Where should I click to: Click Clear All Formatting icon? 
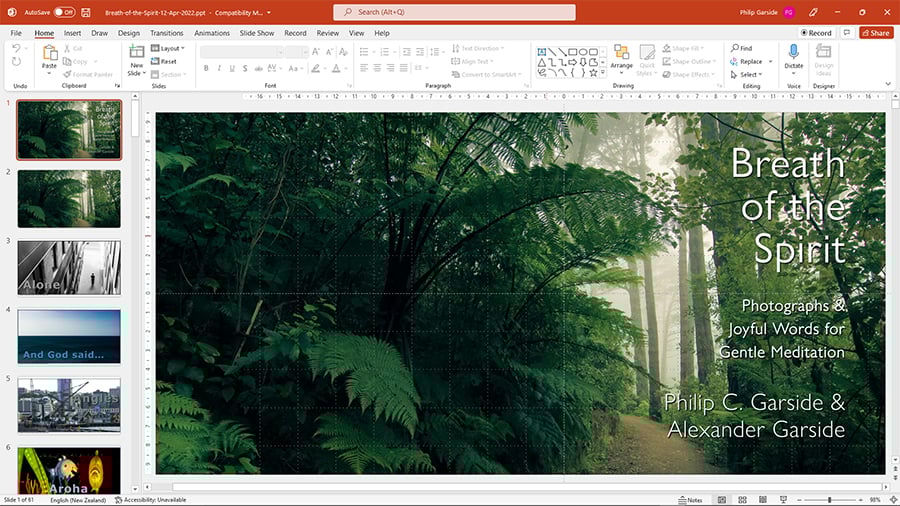[x=343, y=52]
